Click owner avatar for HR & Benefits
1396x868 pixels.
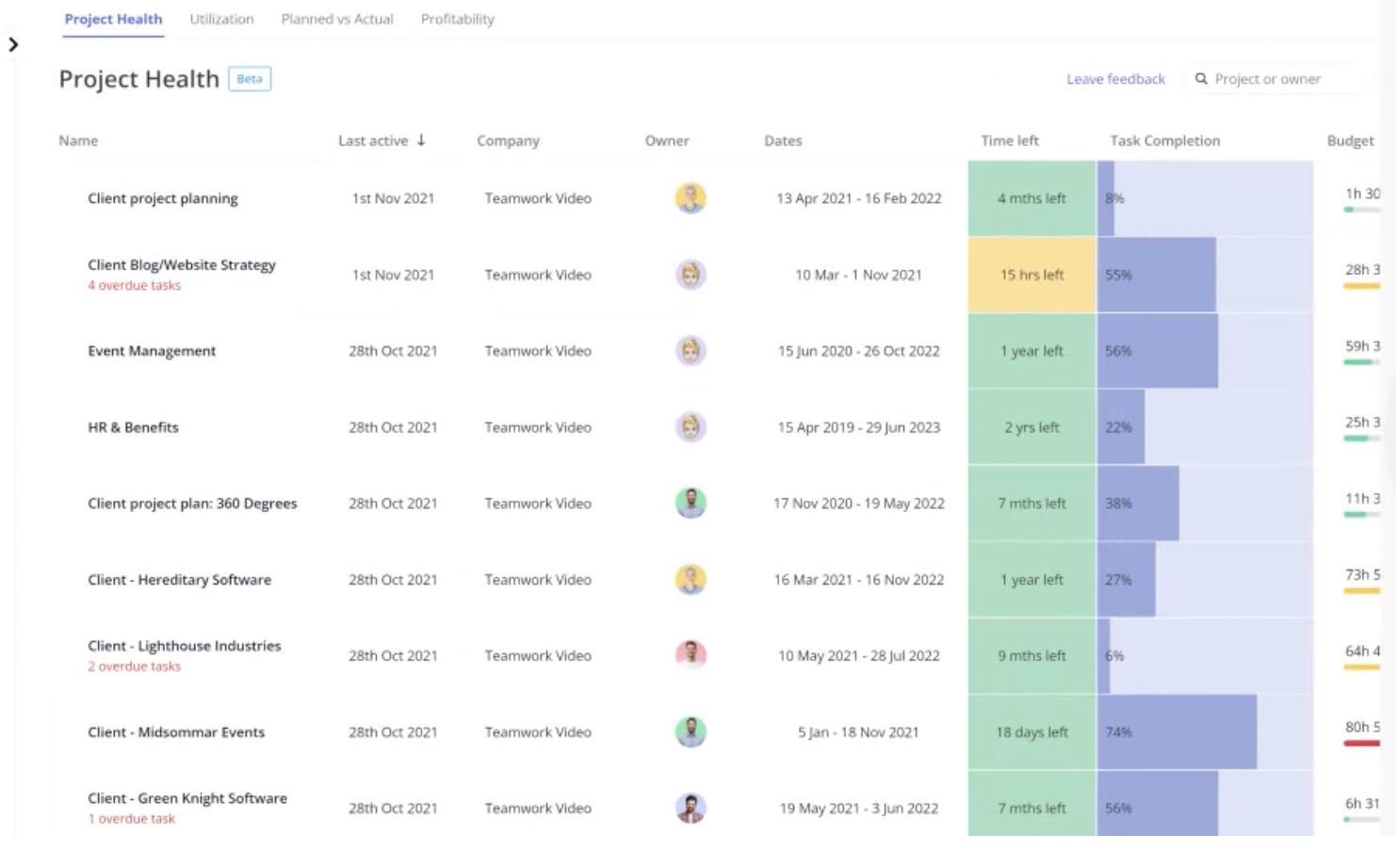point(690,427)
